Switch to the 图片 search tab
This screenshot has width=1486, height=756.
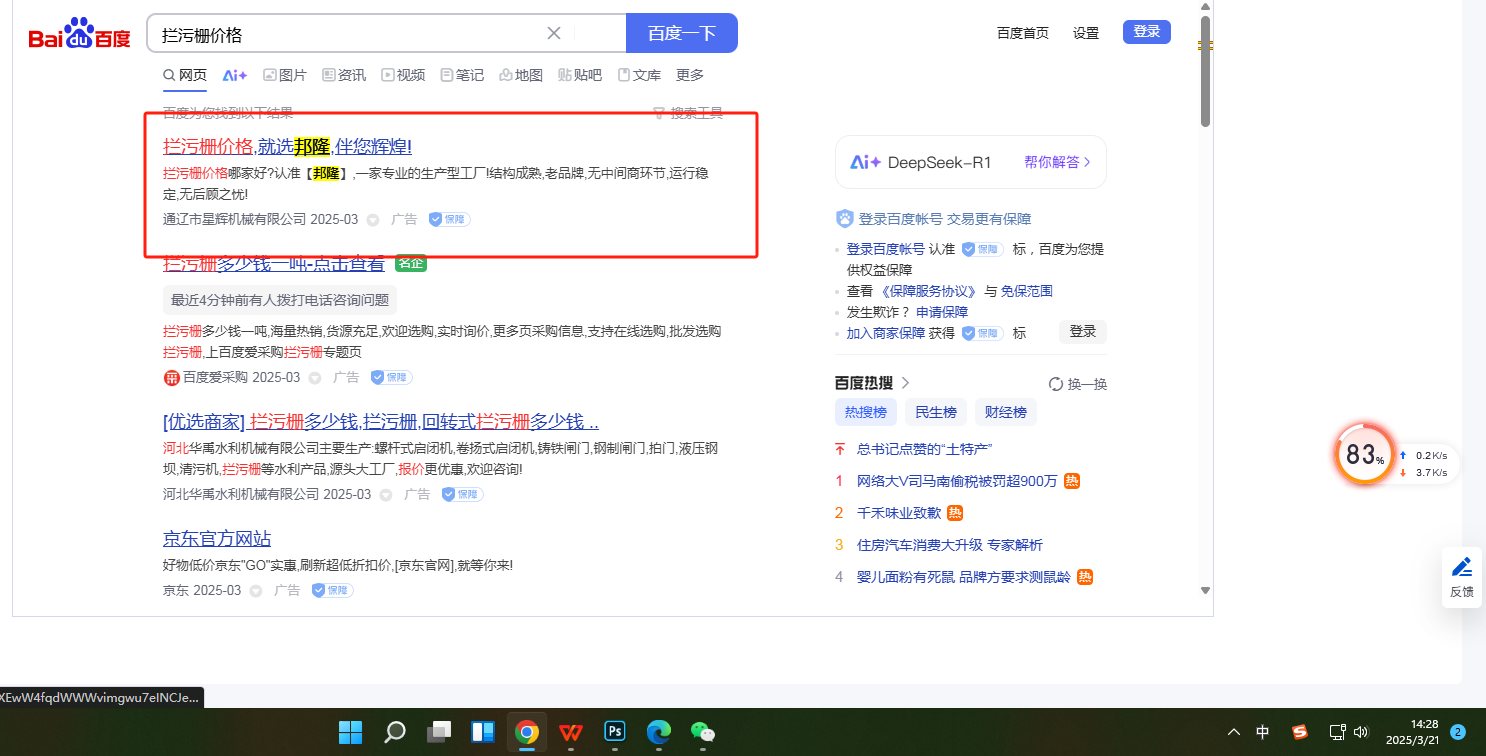(285, 75)
